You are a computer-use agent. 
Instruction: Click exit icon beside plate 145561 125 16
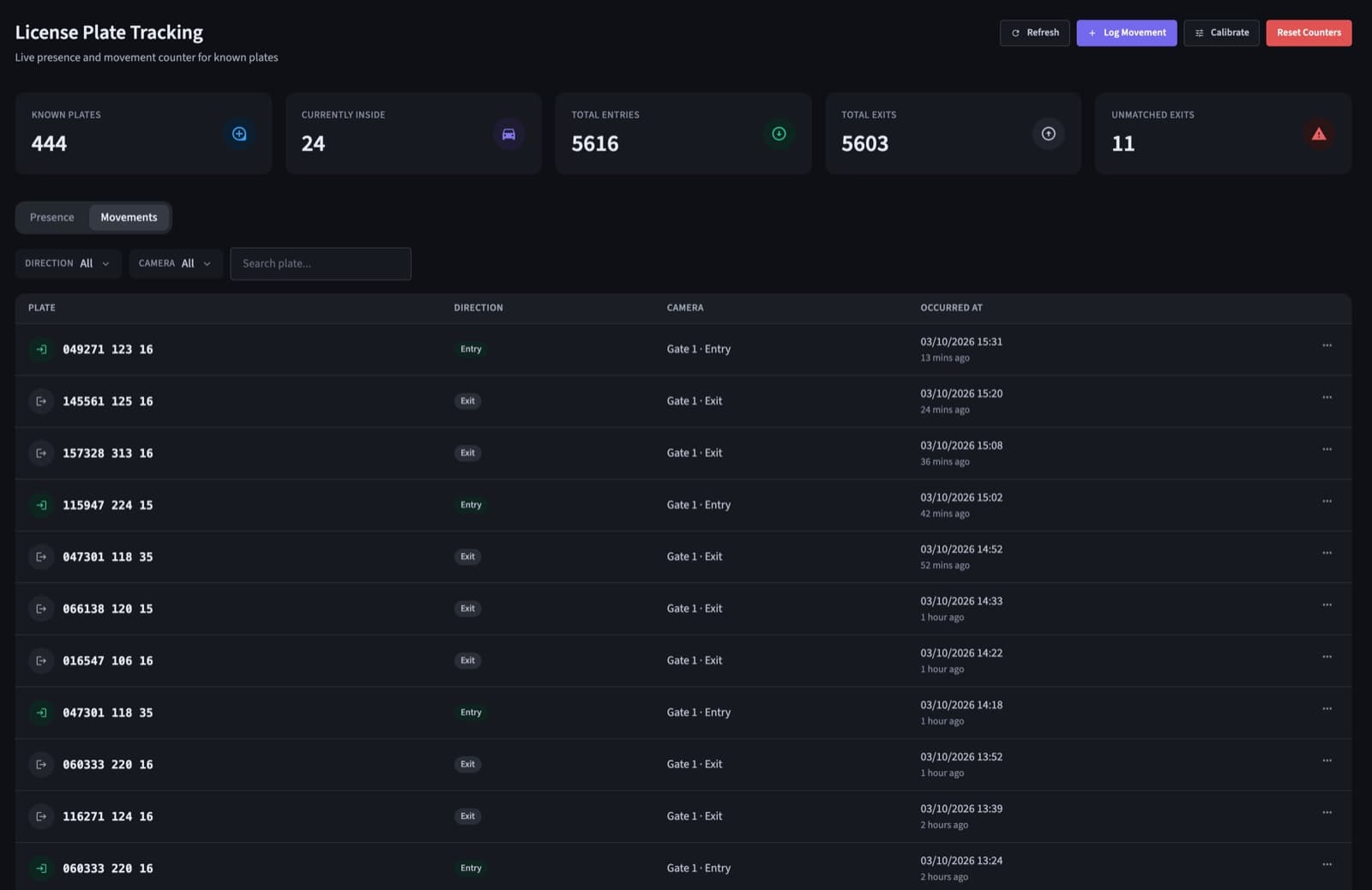41,401
